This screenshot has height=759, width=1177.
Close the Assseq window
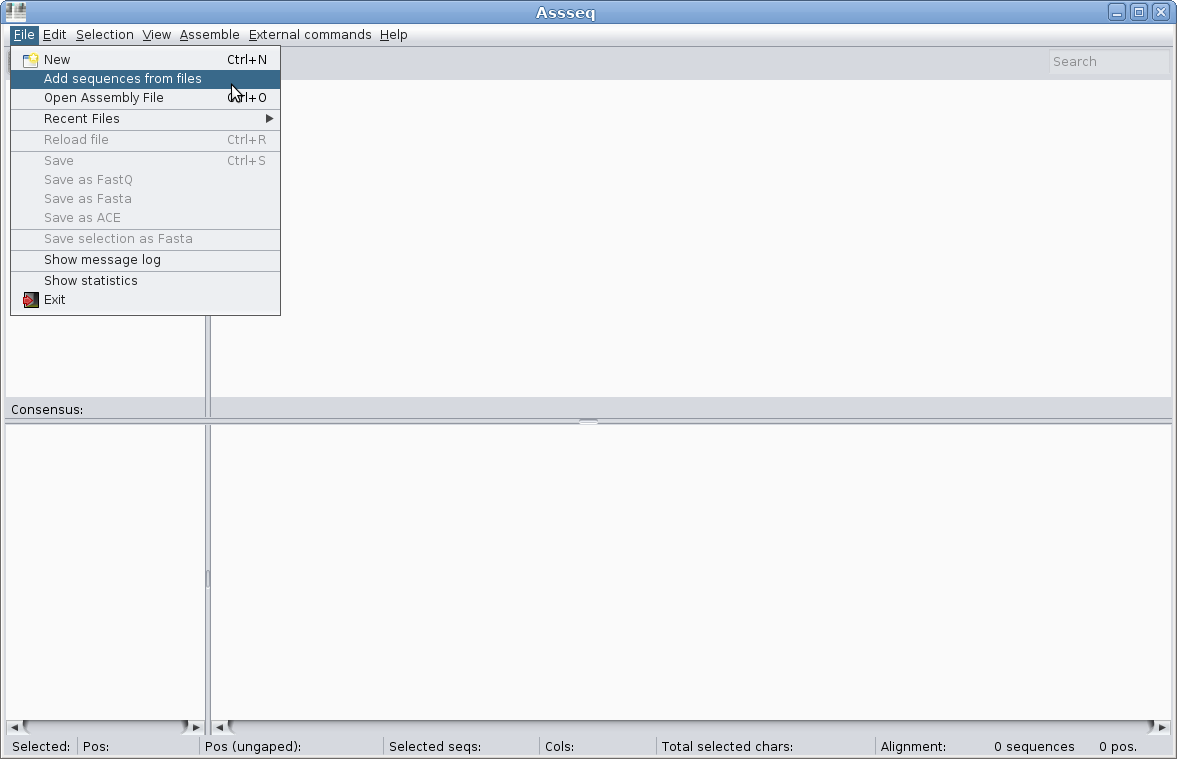pyautogui.click(x=1160, y=12)
